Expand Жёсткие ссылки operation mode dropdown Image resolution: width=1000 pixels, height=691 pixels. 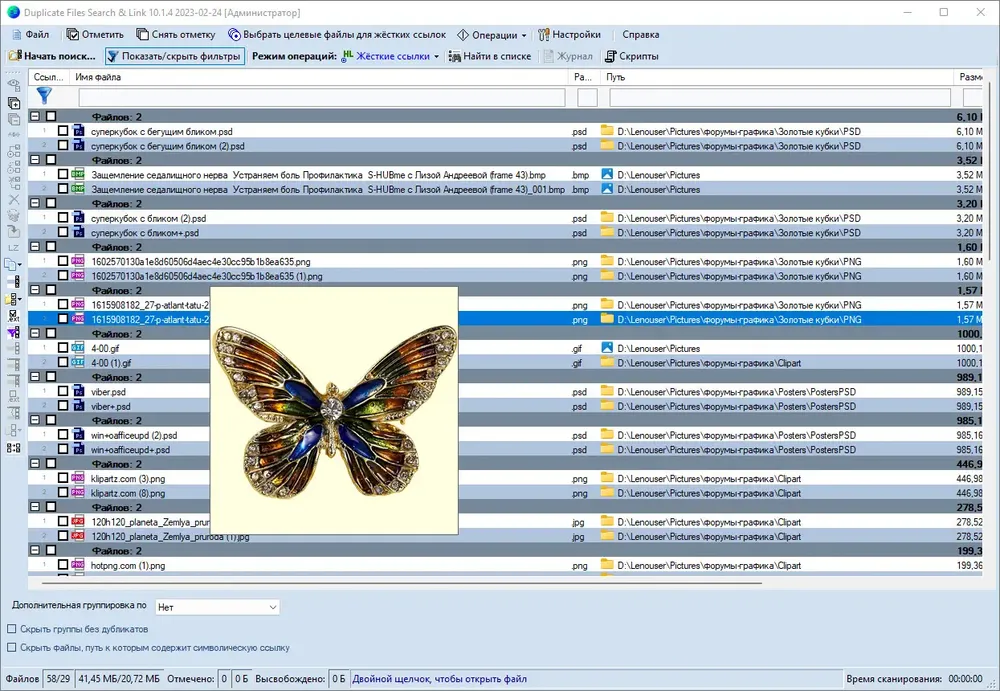[x=436, y=56]
